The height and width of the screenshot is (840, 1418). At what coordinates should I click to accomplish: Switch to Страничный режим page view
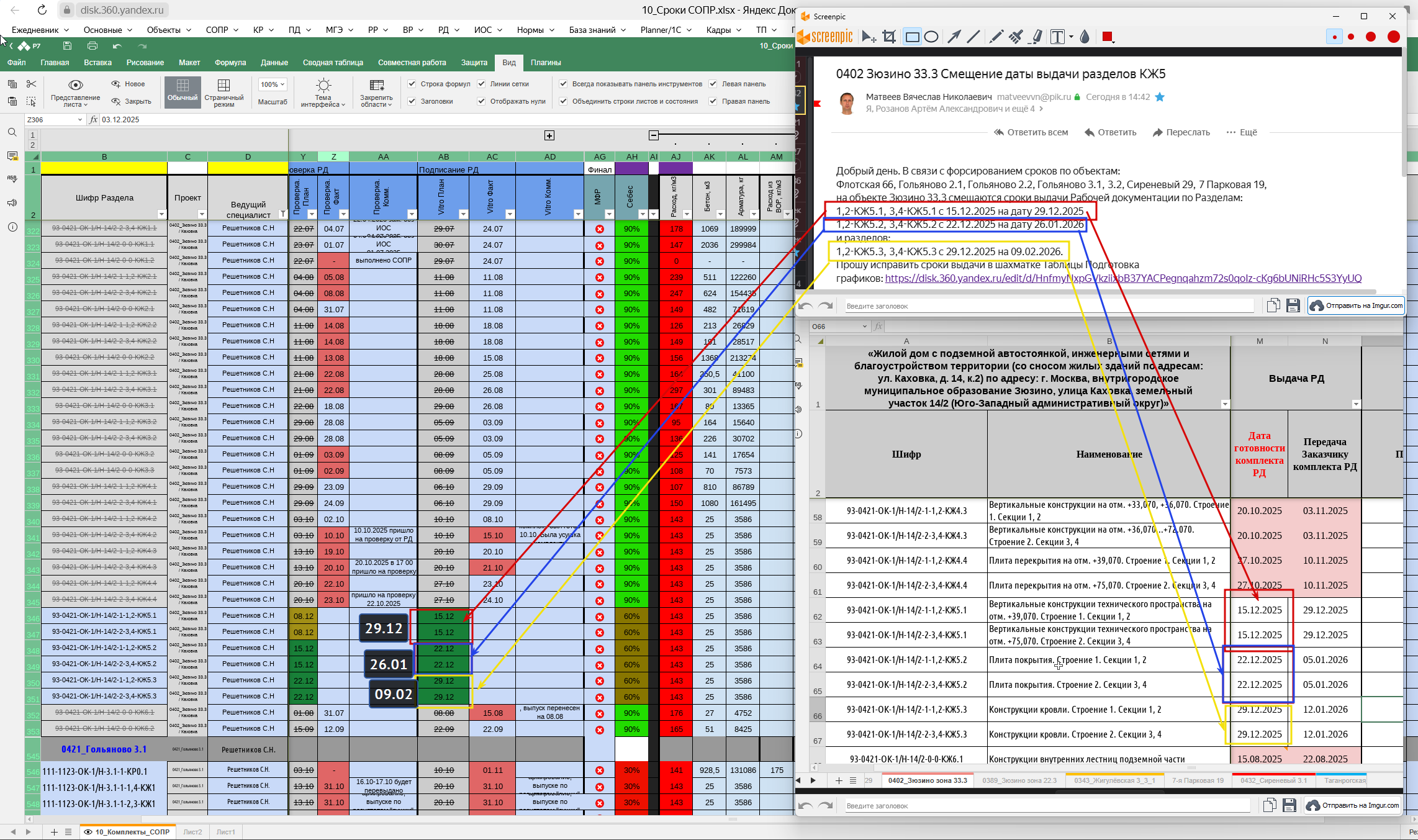[x=224, y=92]
